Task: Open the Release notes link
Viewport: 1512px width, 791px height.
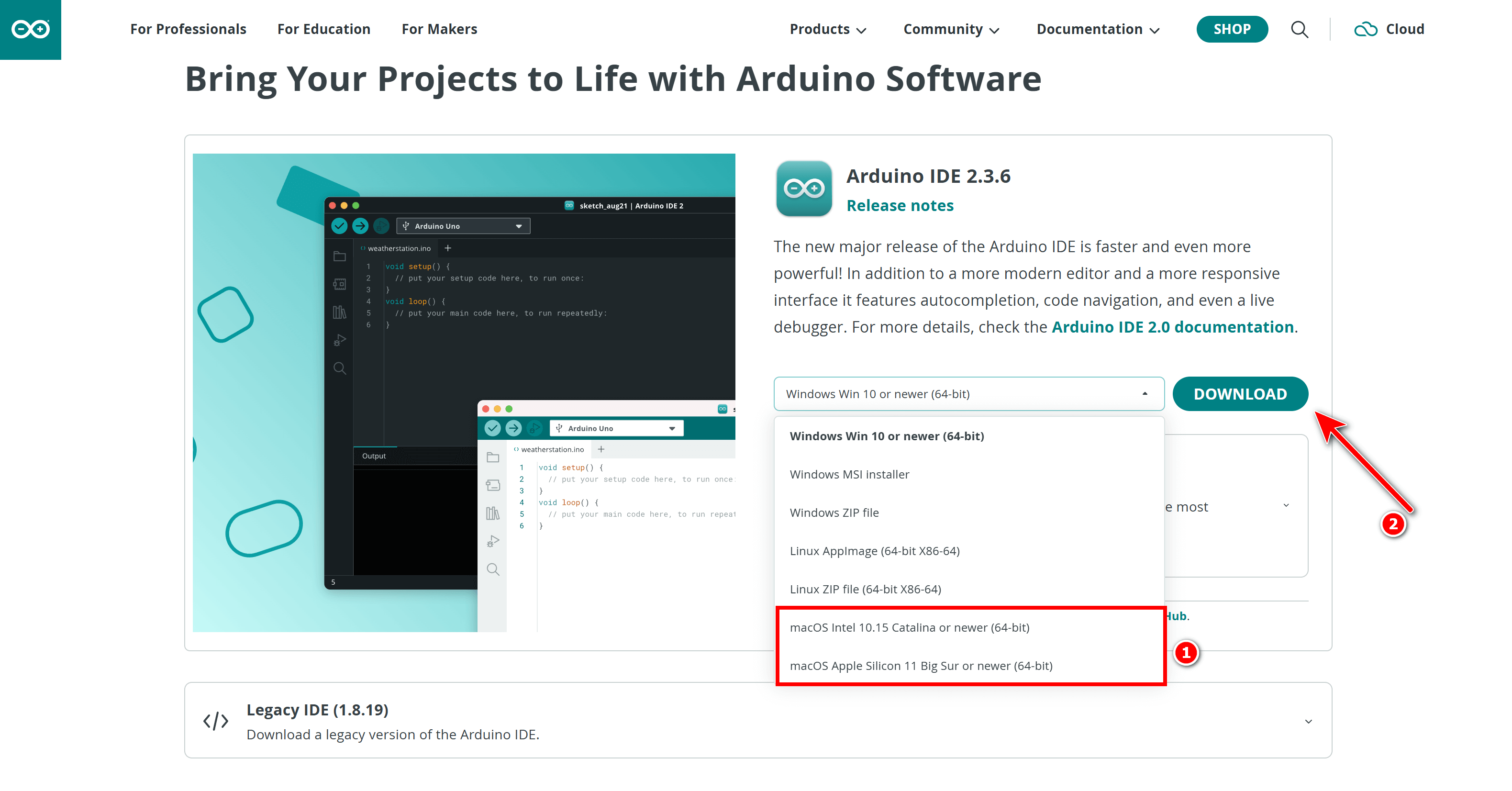Action: tap(900, 205)
